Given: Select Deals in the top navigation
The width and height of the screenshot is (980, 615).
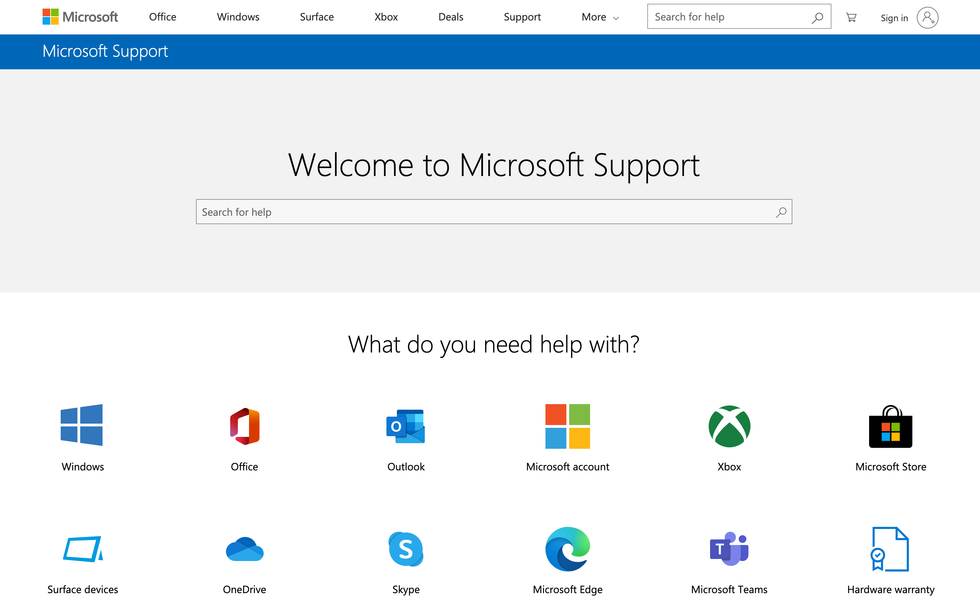Looking at the screenshot, I should (x=450, y=17).
